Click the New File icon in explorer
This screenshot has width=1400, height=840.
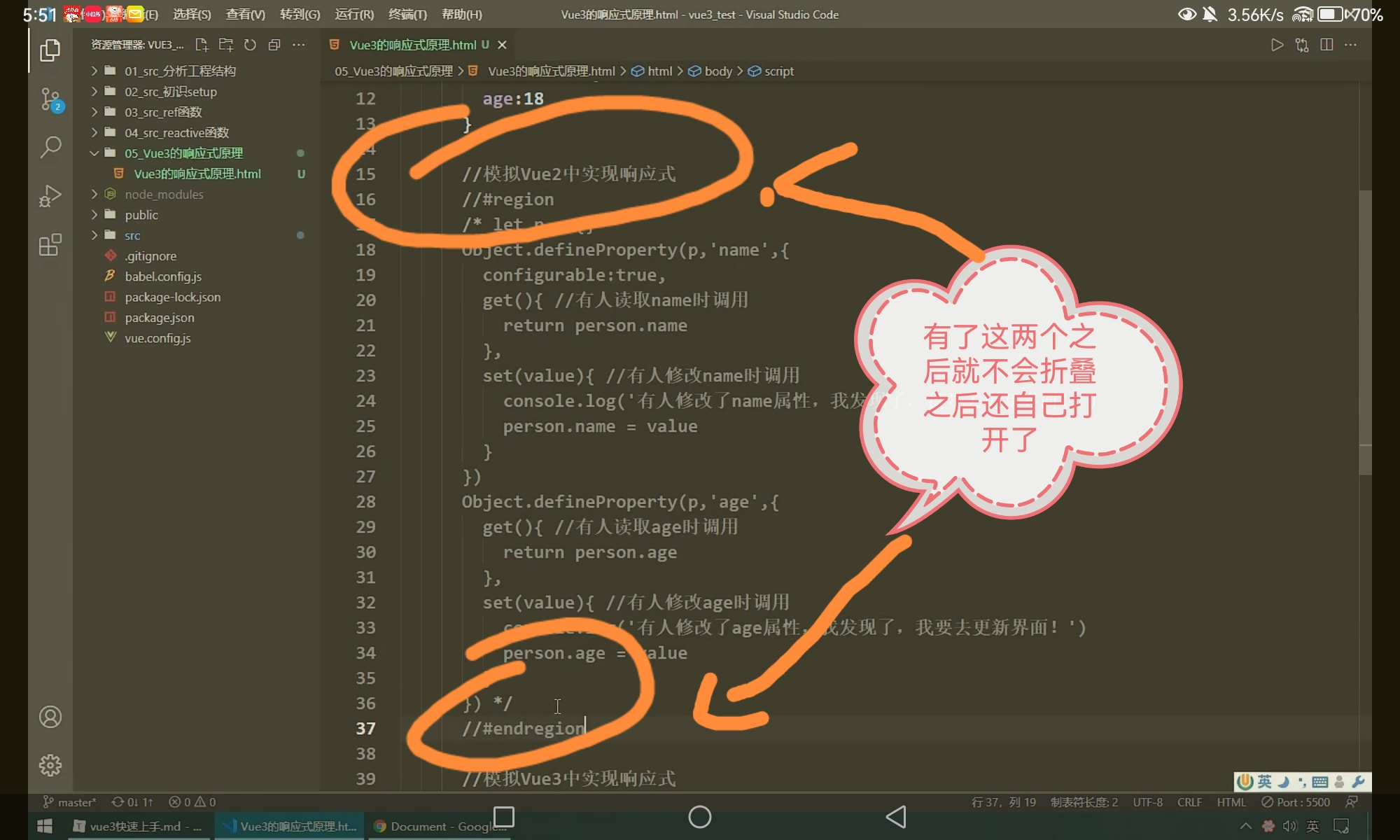tap(202, 45)
